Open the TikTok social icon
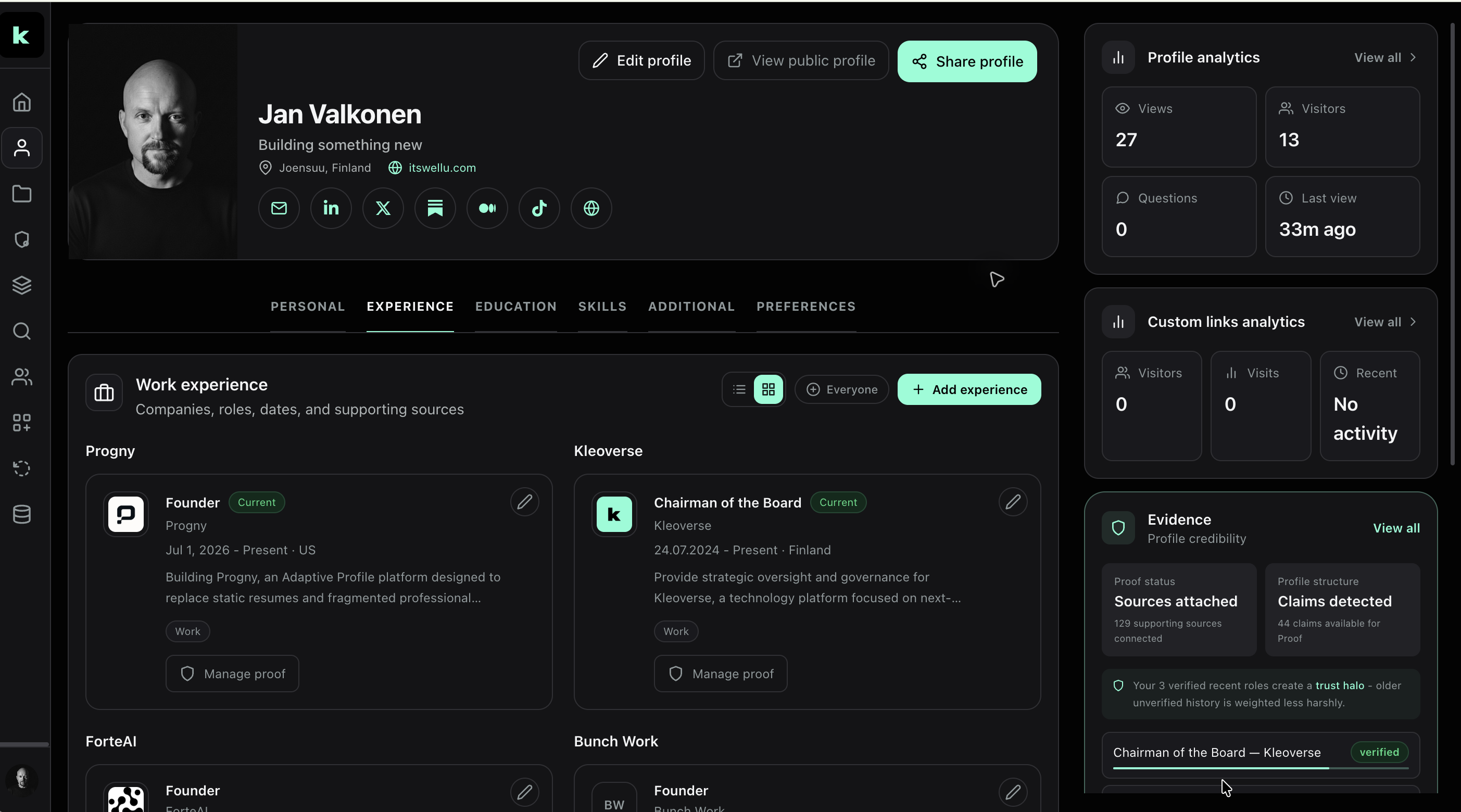This screenshot has height=812, width=1461. [x=539, y=208]
